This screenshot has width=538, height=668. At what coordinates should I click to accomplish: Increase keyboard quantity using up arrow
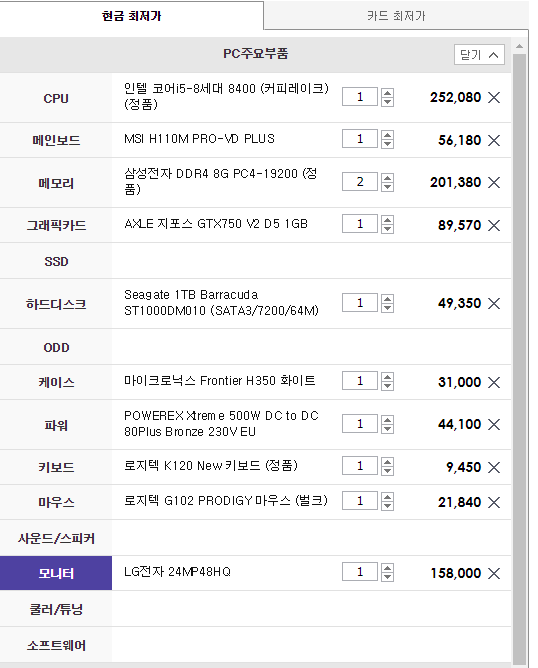tap(387, 461)
